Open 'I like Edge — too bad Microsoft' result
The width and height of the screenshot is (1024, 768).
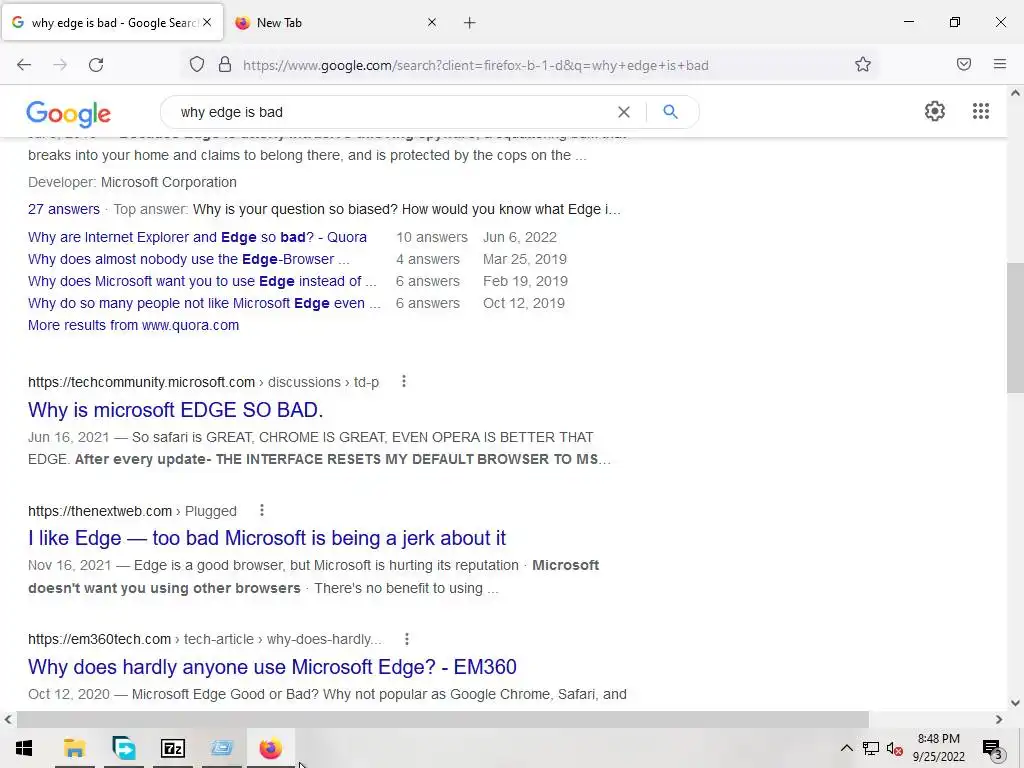pos(266,538)
